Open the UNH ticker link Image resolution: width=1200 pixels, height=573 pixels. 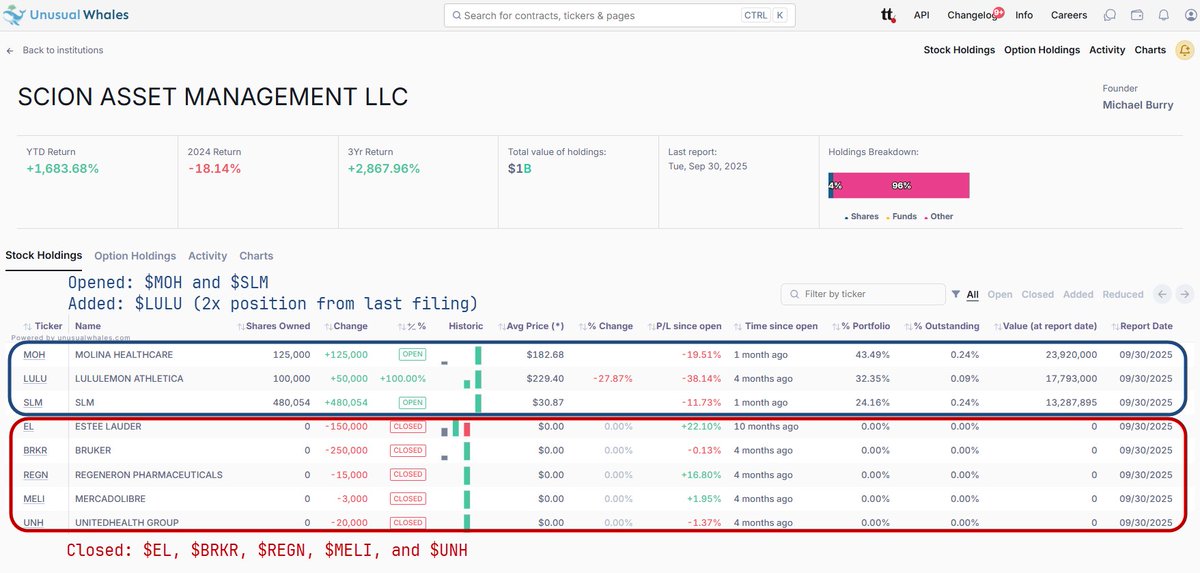pyautogui.click(x=34, y=523)
